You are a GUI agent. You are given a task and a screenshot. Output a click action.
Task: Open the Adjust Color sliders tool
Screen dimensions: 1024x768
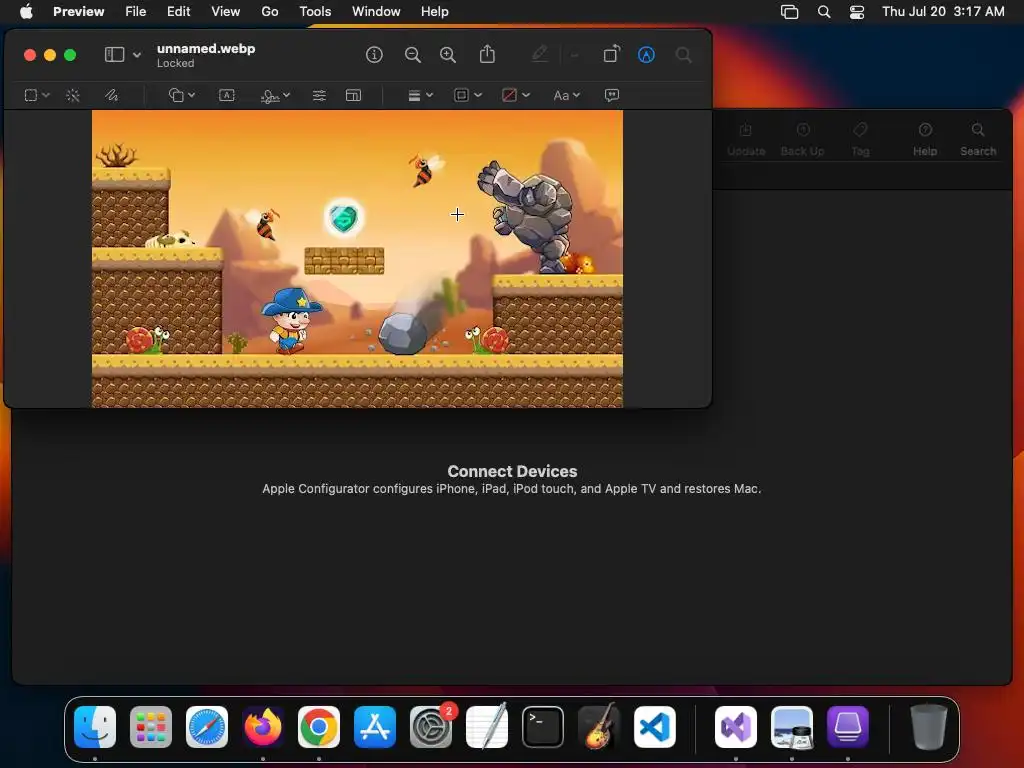[x=319, y=95]
